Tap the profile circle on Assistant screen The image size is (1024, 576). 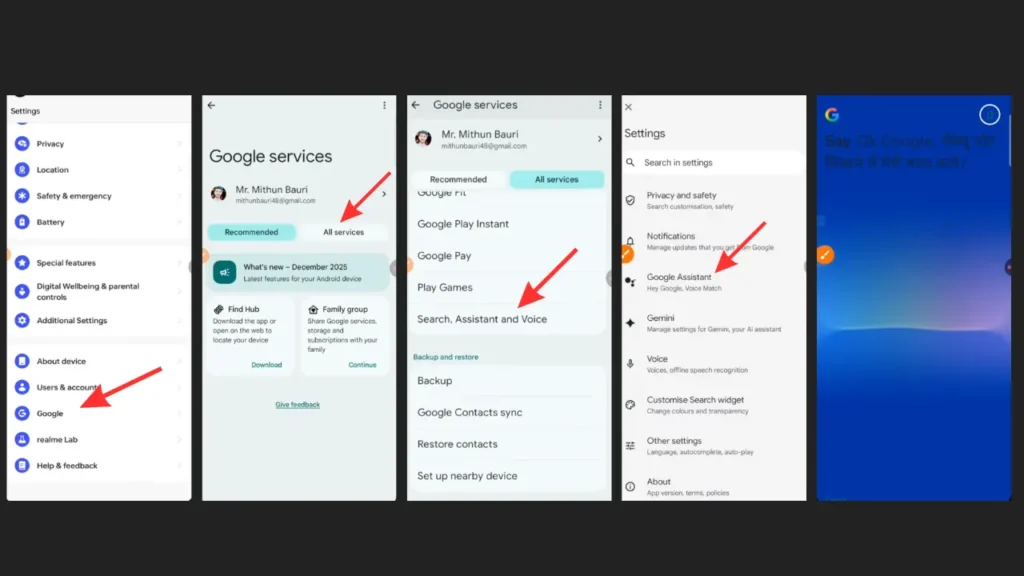(x=989, y=115)
